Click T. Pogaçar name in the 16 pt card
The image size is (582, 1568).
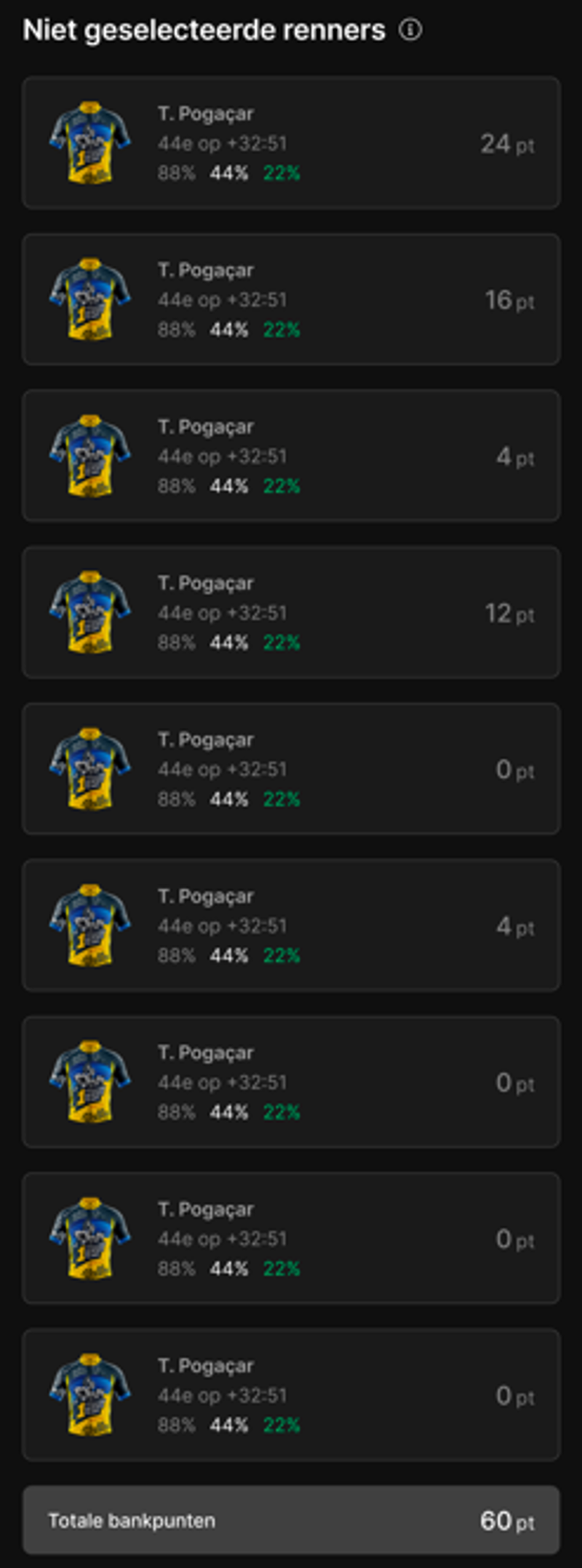pyautogui.click(x=206, y=270)
